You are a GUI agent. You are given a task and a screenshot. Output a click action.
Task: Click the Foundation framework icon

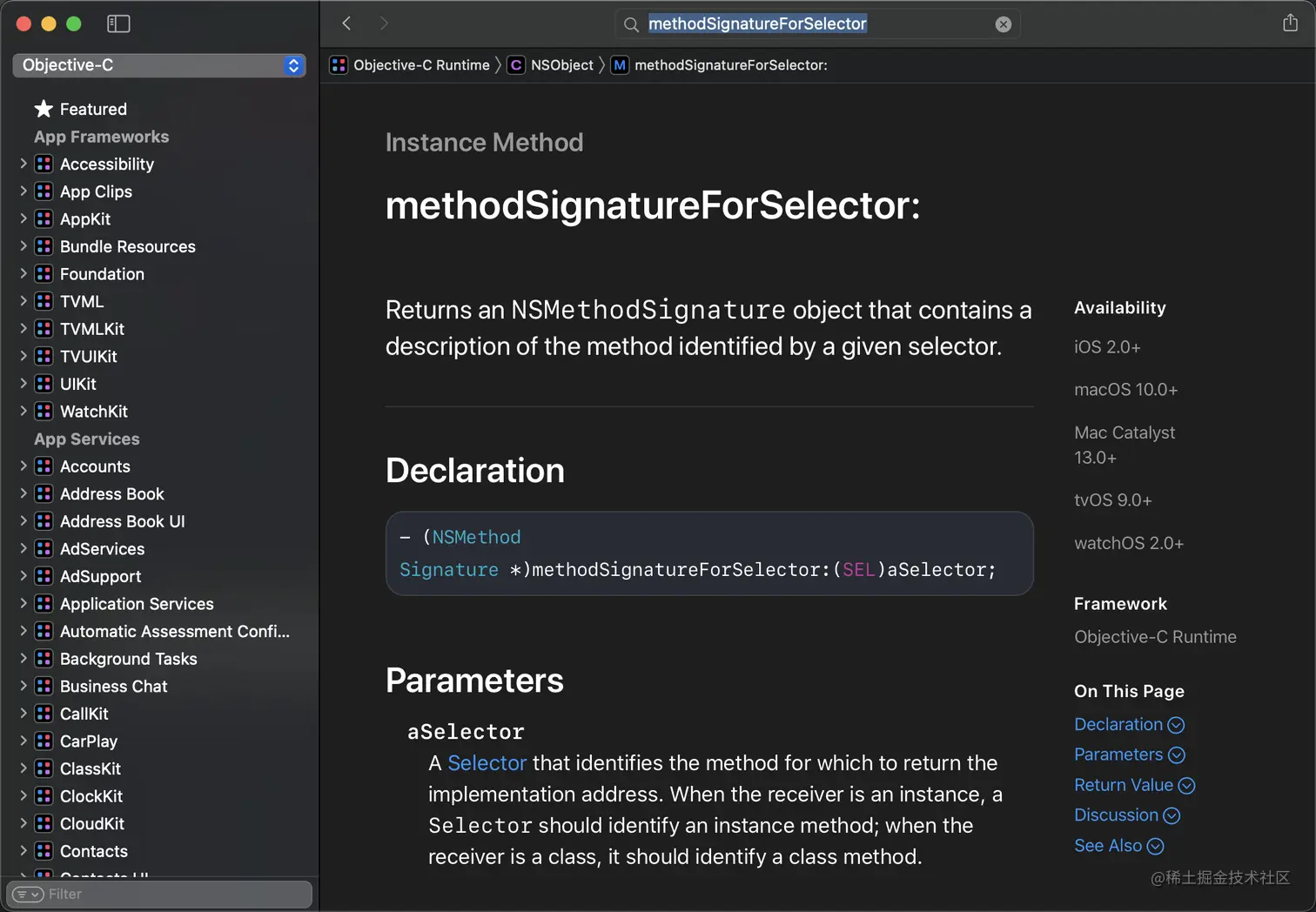[44, 273]
